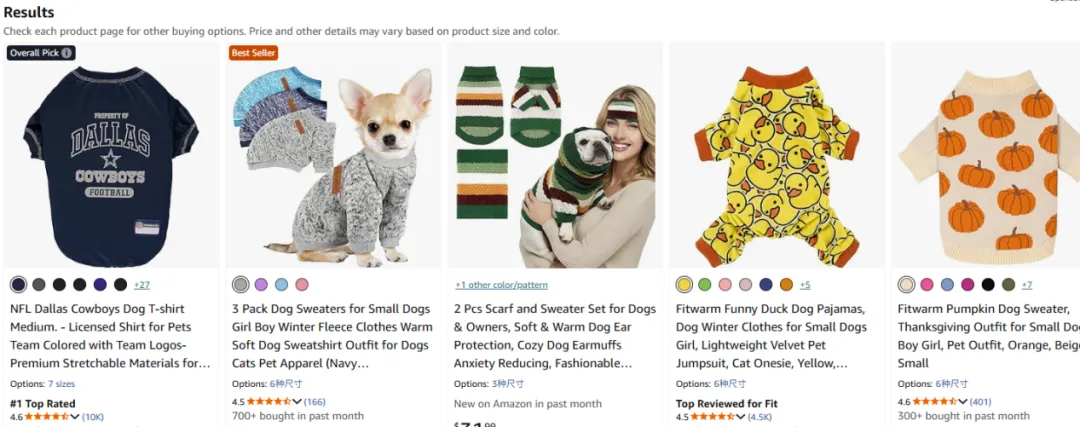Click the star rating of the Fitwarm Pumpkin Sweater
The height and width of the screenshot is (427, 1080).
935,401
